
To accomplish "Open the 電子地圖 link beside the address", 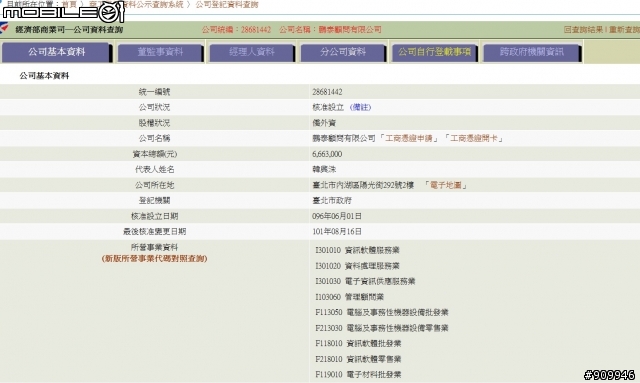I will tap(446, 185).
